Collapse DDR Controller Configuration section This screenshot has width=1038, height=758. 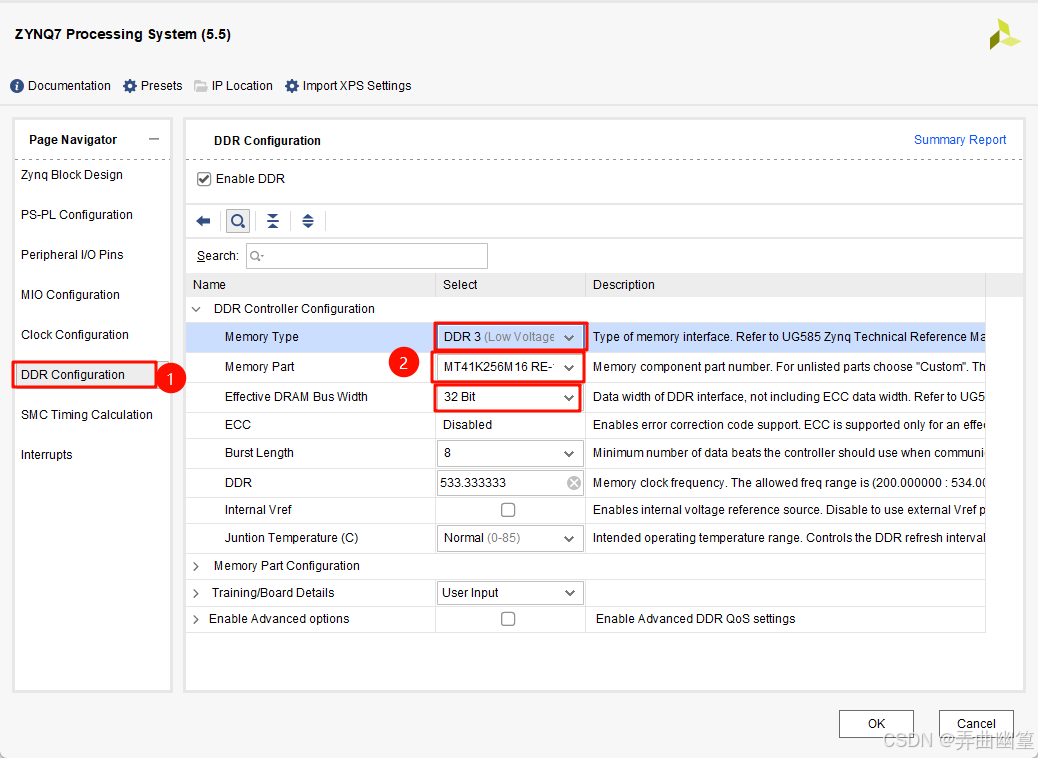196,309
